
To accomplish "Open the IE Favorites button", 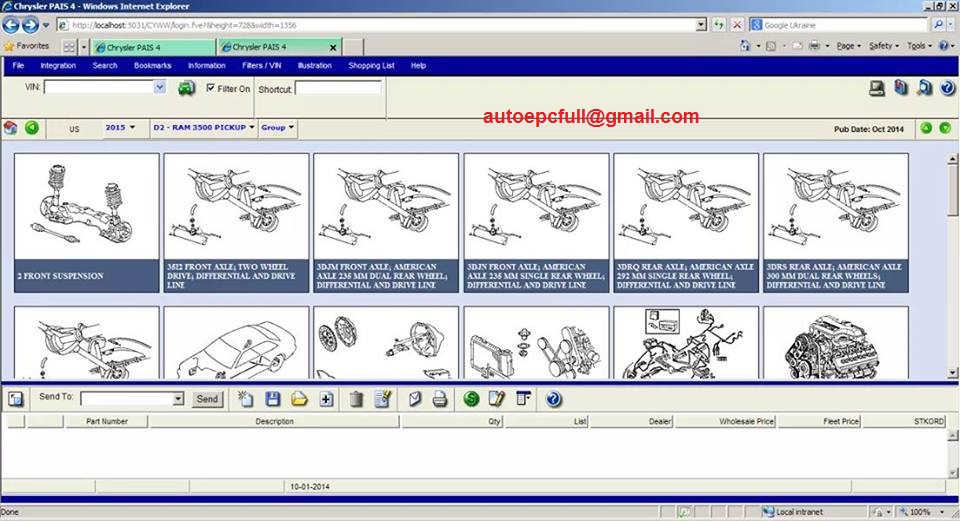I will click(26, 46).
